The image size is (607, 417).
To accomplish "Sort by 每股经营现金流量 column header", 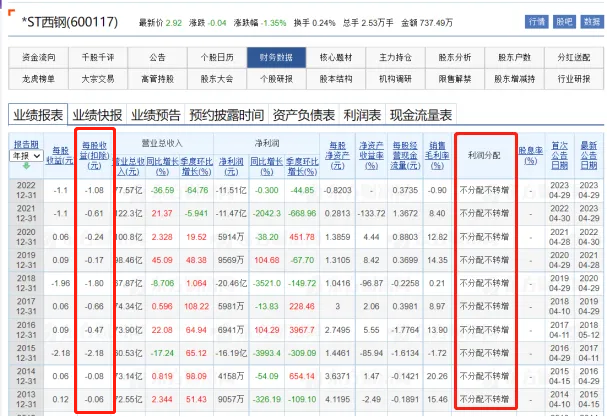I will click(x=405, y=155).
